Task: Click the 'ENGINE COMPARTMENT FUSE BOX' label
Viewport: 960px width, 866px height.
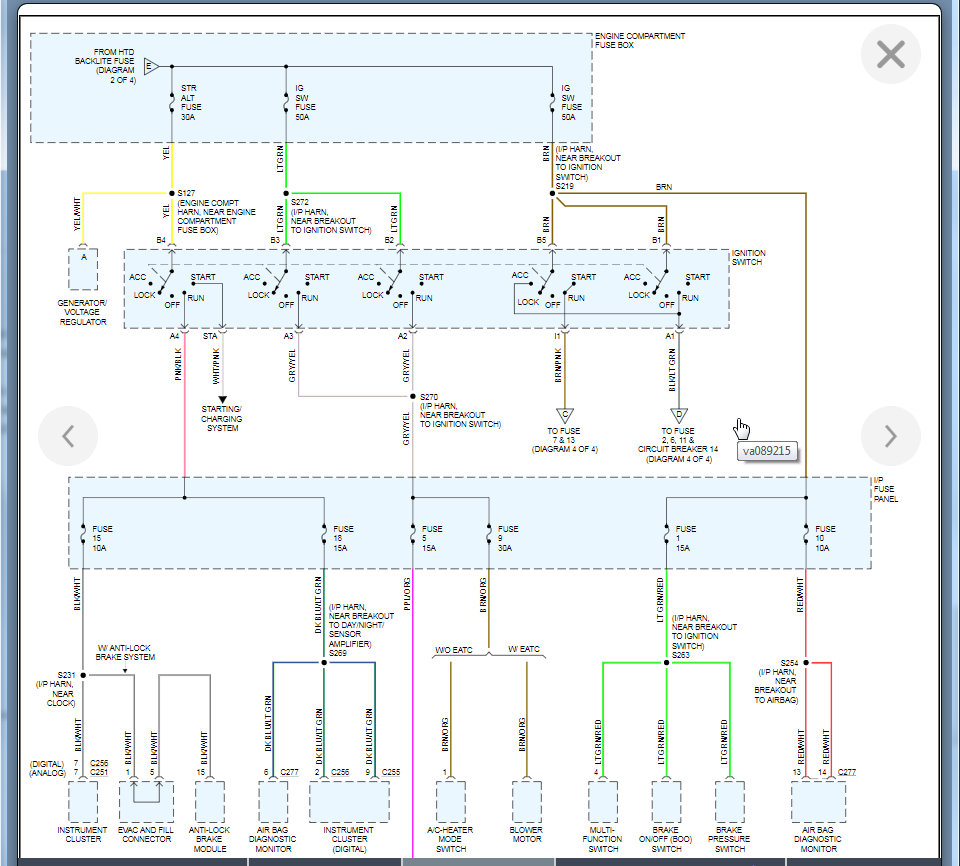Action: (640, 40)
